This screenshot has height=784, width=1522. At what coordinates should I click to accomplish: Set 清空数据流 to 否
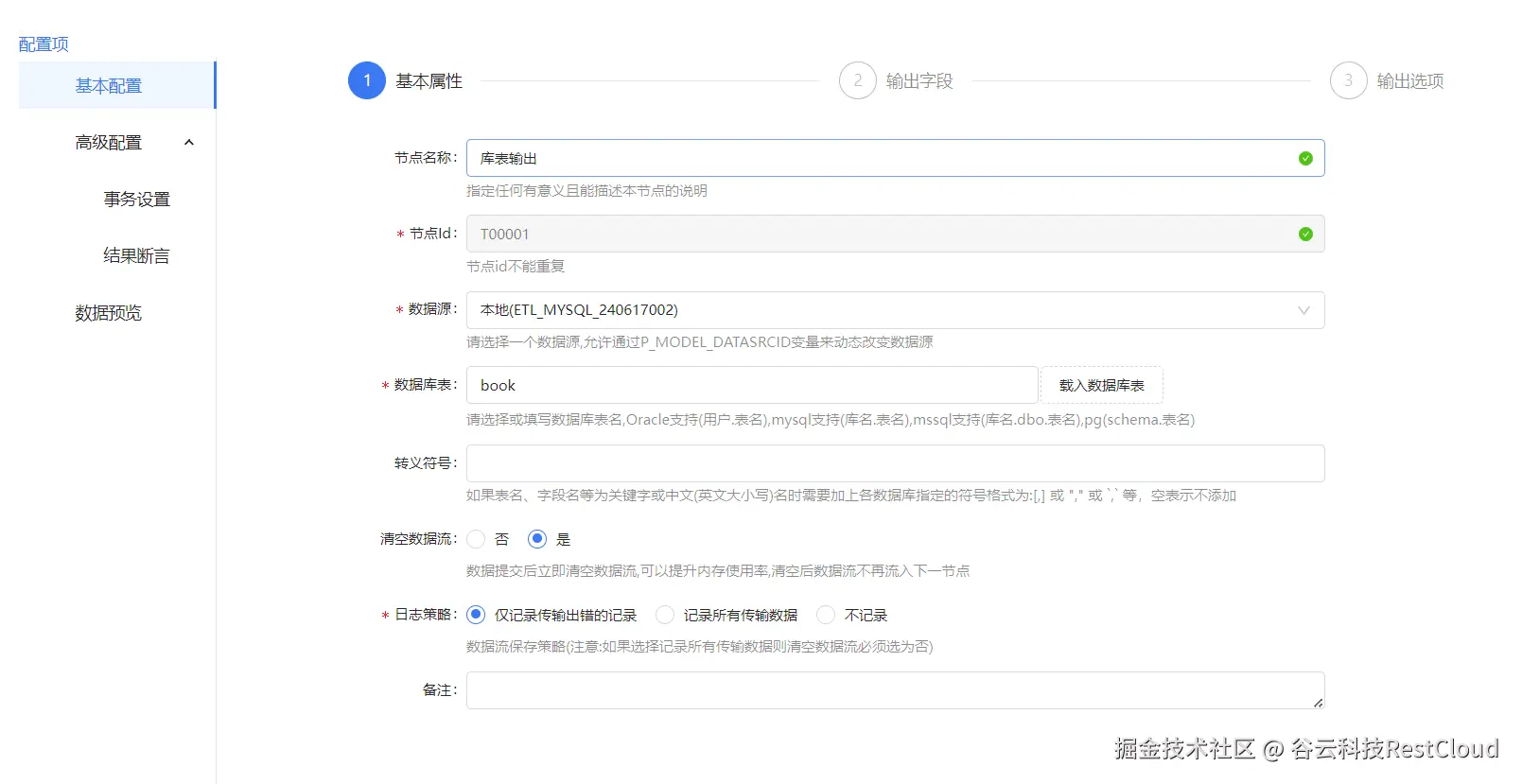coord(476,539)
